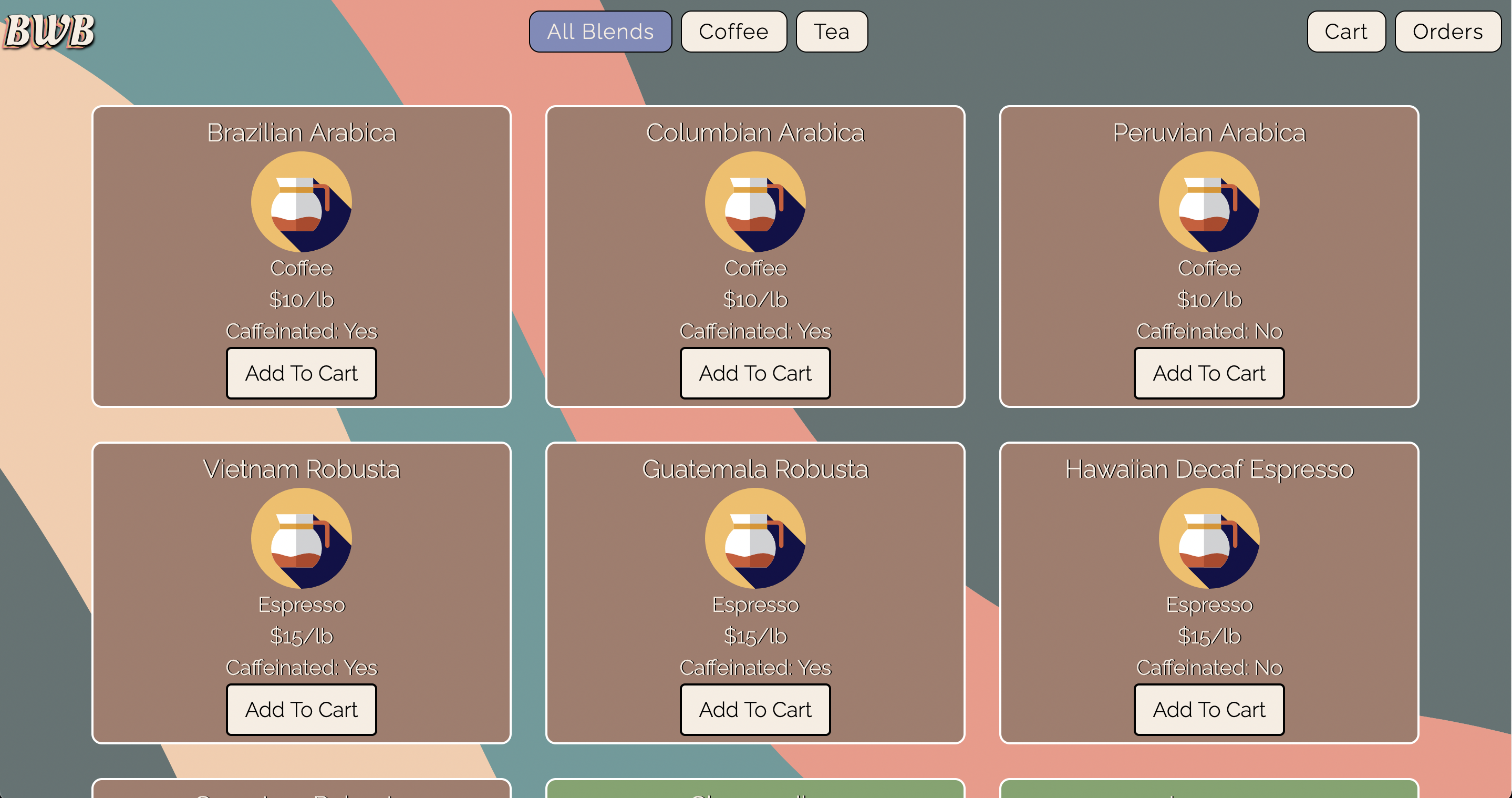Filter products by Tea
1512x798 pixels.
coord(831,32)
